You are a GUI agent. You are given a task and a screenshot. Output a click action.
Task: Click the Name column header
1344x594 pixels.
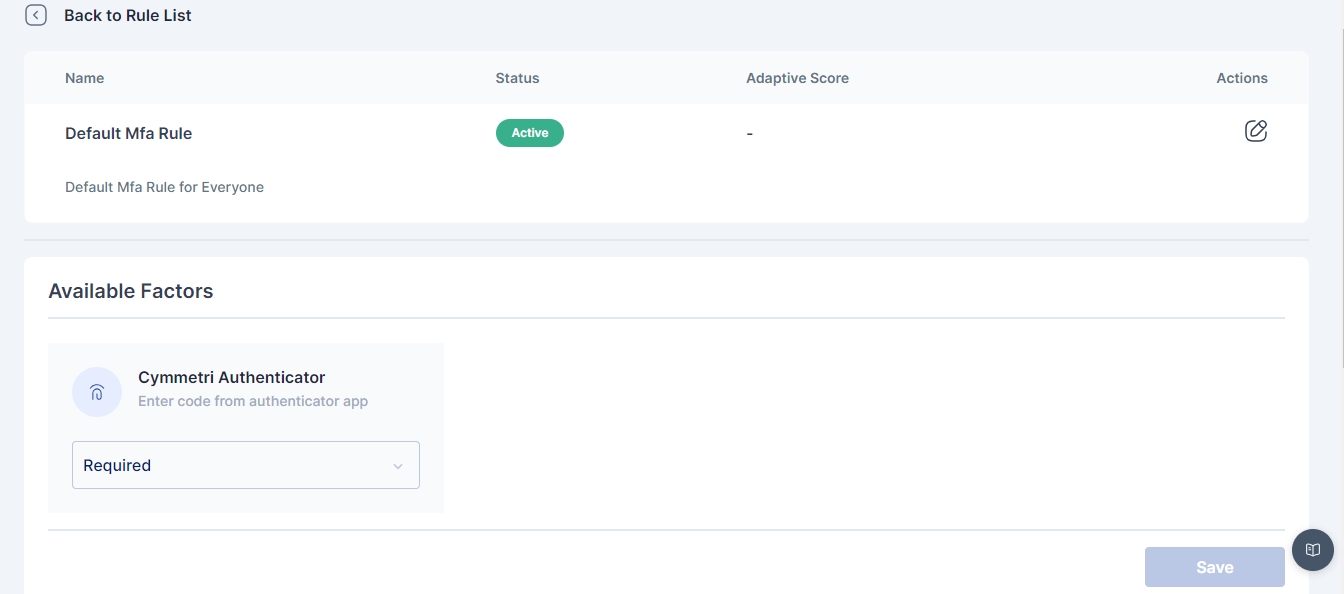tap(84, 78)
